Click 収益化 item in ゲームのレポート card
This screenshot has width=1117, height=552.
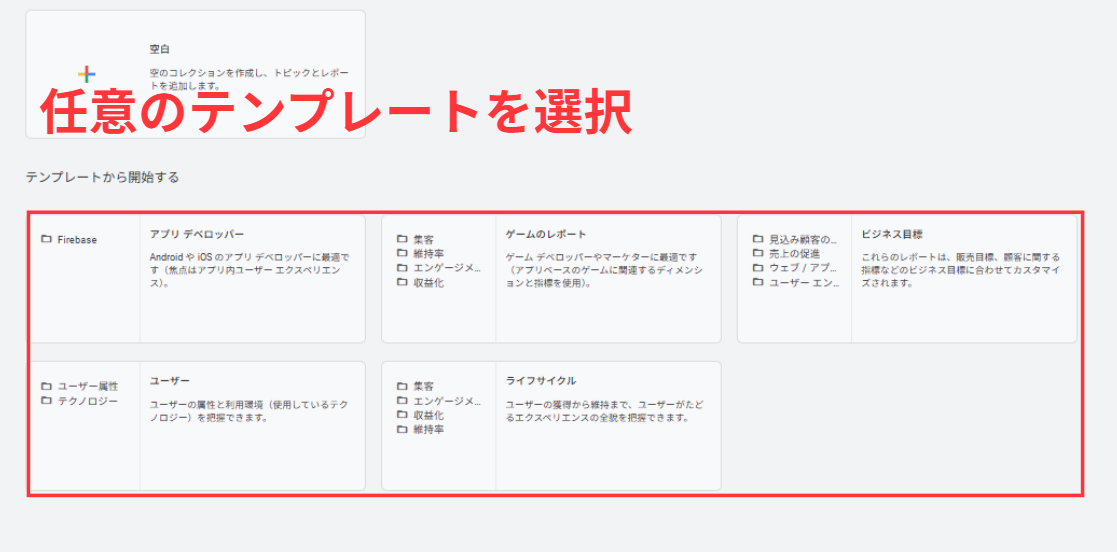428,283
